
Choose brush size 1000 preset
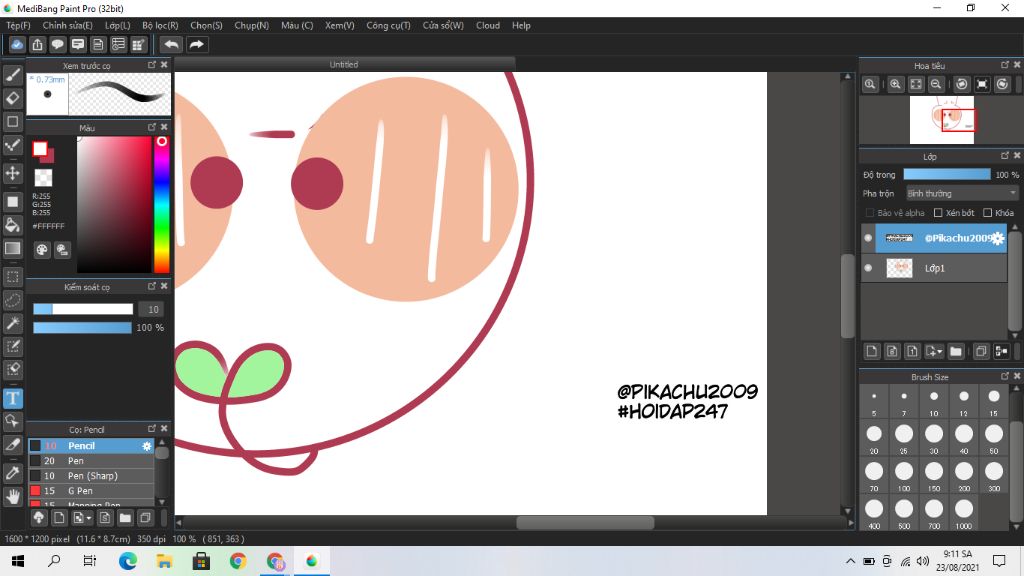[964, 513]
